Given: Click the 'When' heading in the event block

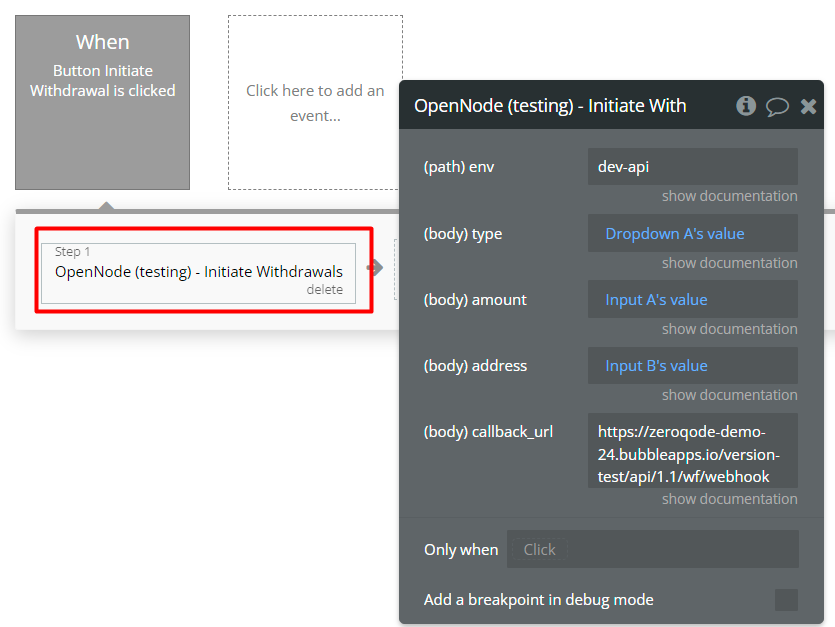Looking at the screenshot, I should 102,42.
